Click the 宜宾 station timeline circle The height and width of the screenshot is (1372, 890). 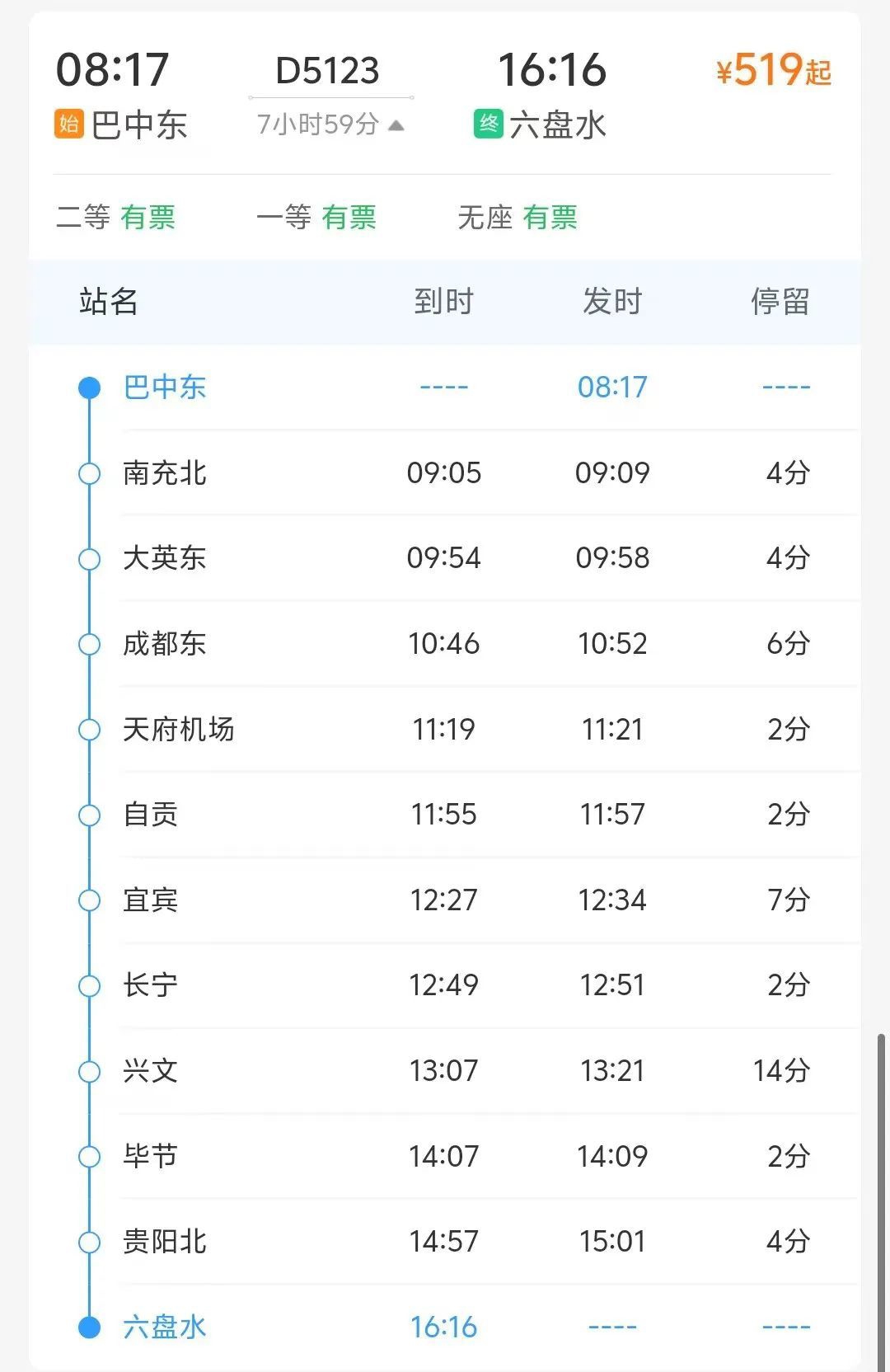[x=89, y=900]
